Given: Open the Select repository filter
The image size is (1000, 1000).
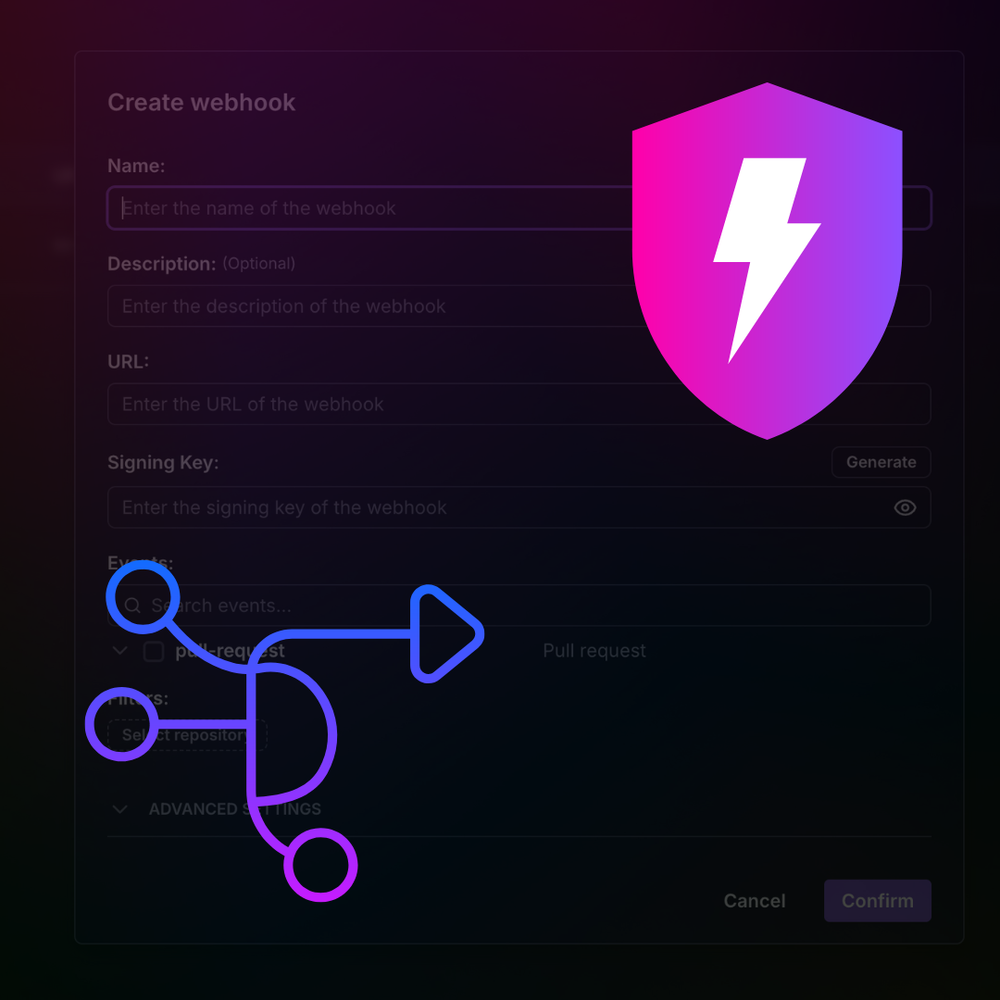Looking at the screenshot, I should pyautogui.click(x=187, y=735).
